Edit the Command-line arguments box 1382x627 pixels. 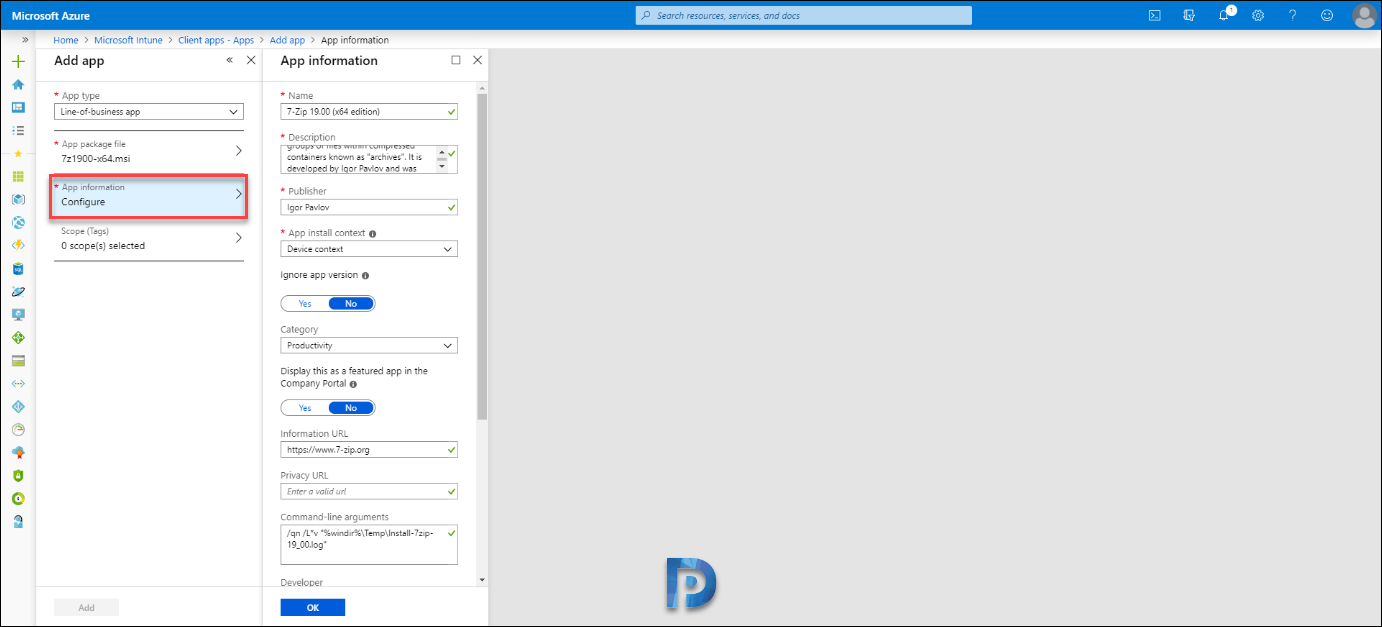pos(369,545)
